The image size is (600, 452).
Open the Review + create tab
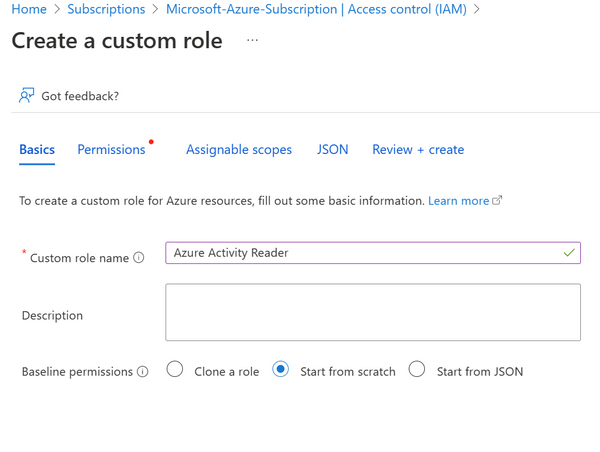pos(418,150)
